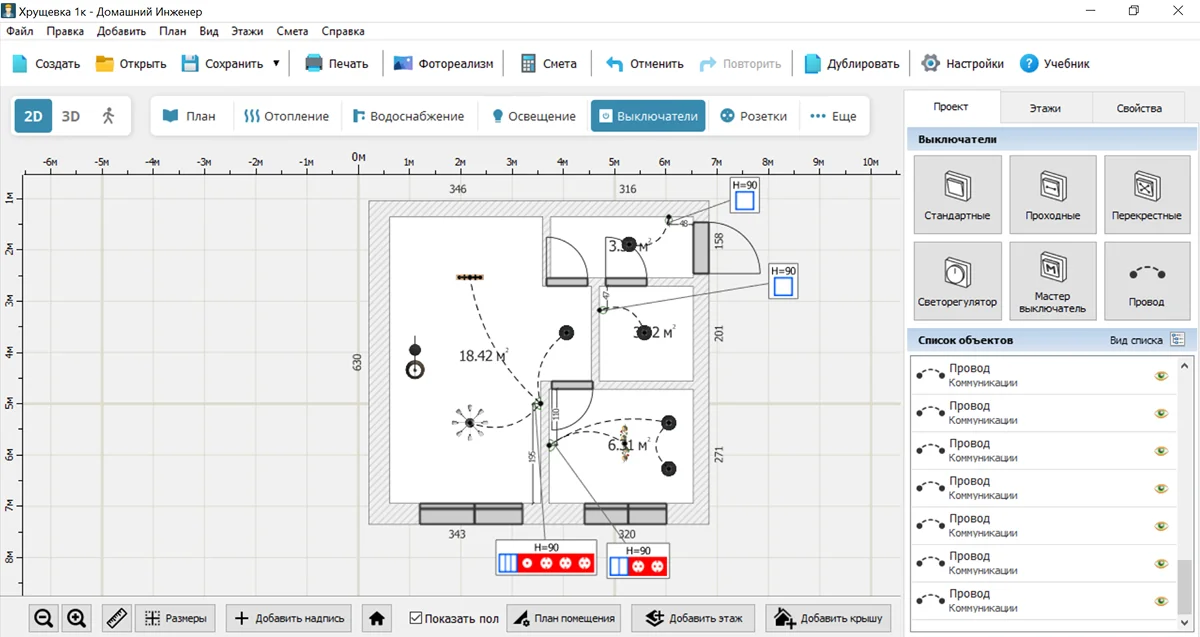Toggle visibility of the last Провод item
Screen dimensions: 1200x637
coord(1160,601)
